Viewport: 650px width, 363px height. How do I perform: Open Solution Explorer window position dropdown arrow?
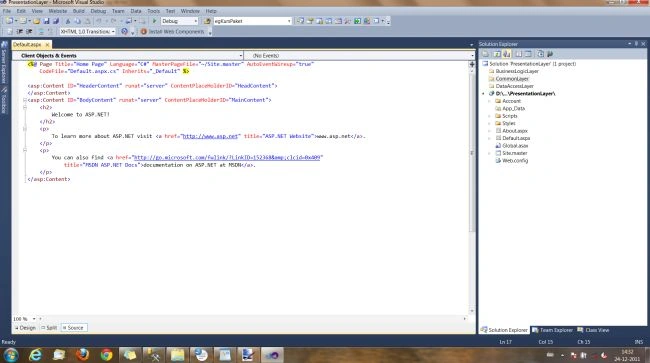pyautogui.click(x=630, y=44)
